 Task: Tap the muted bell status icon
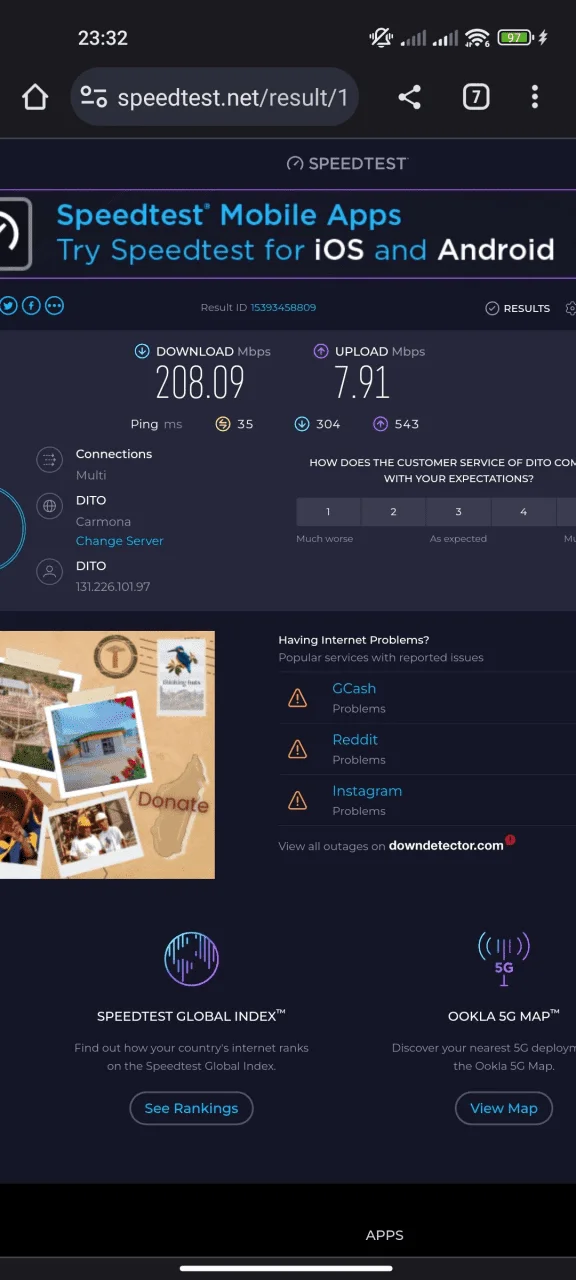pos(381,38)
